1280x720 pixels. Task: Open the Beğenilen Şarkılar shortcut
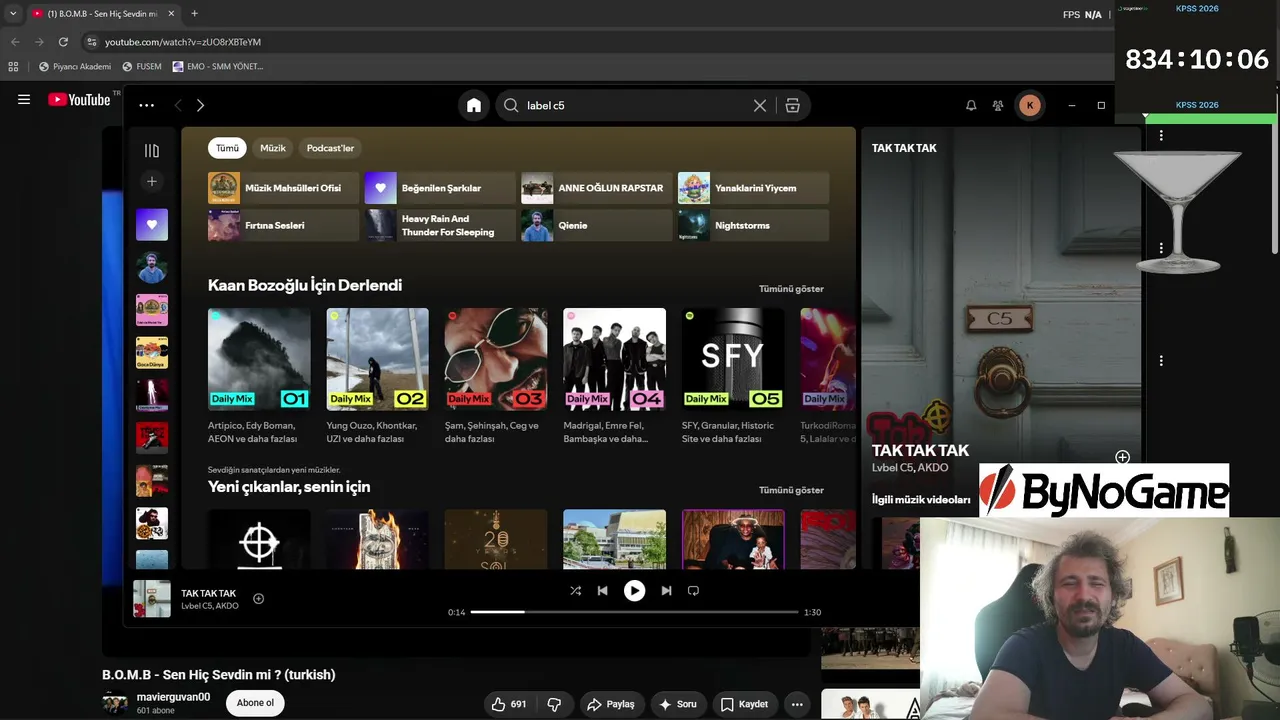point(440,188)
